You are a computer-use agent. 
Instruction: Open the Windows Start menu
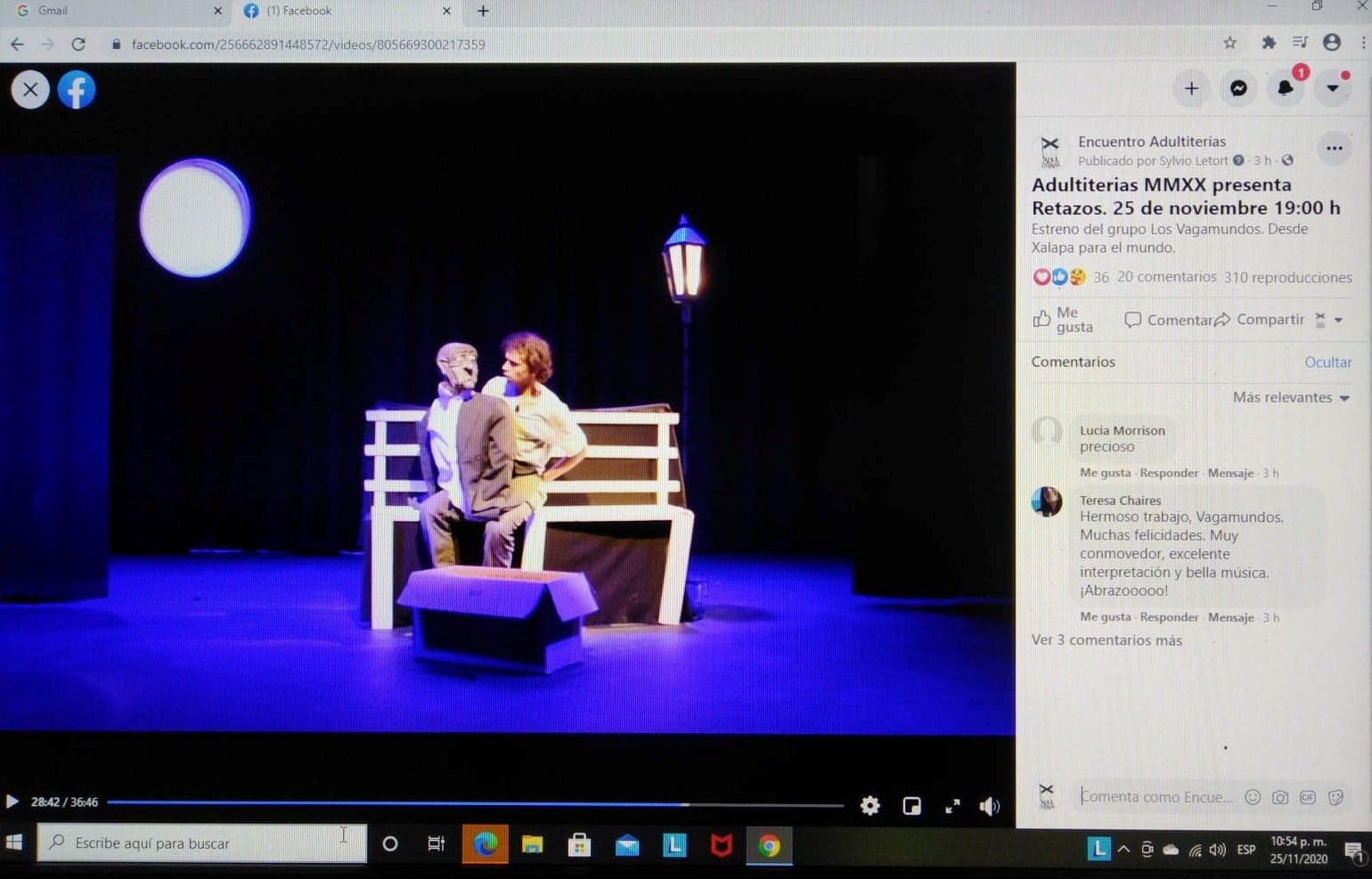tap(15, 842)
